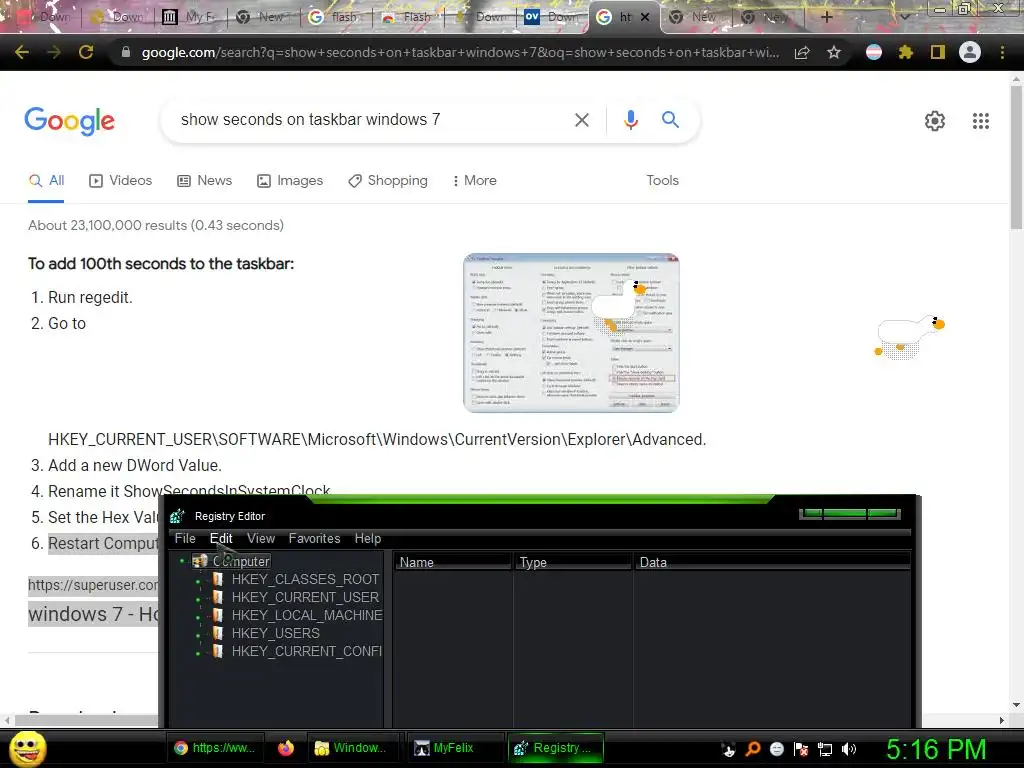Switch to Chrome taskbar button

click(215, 748)
